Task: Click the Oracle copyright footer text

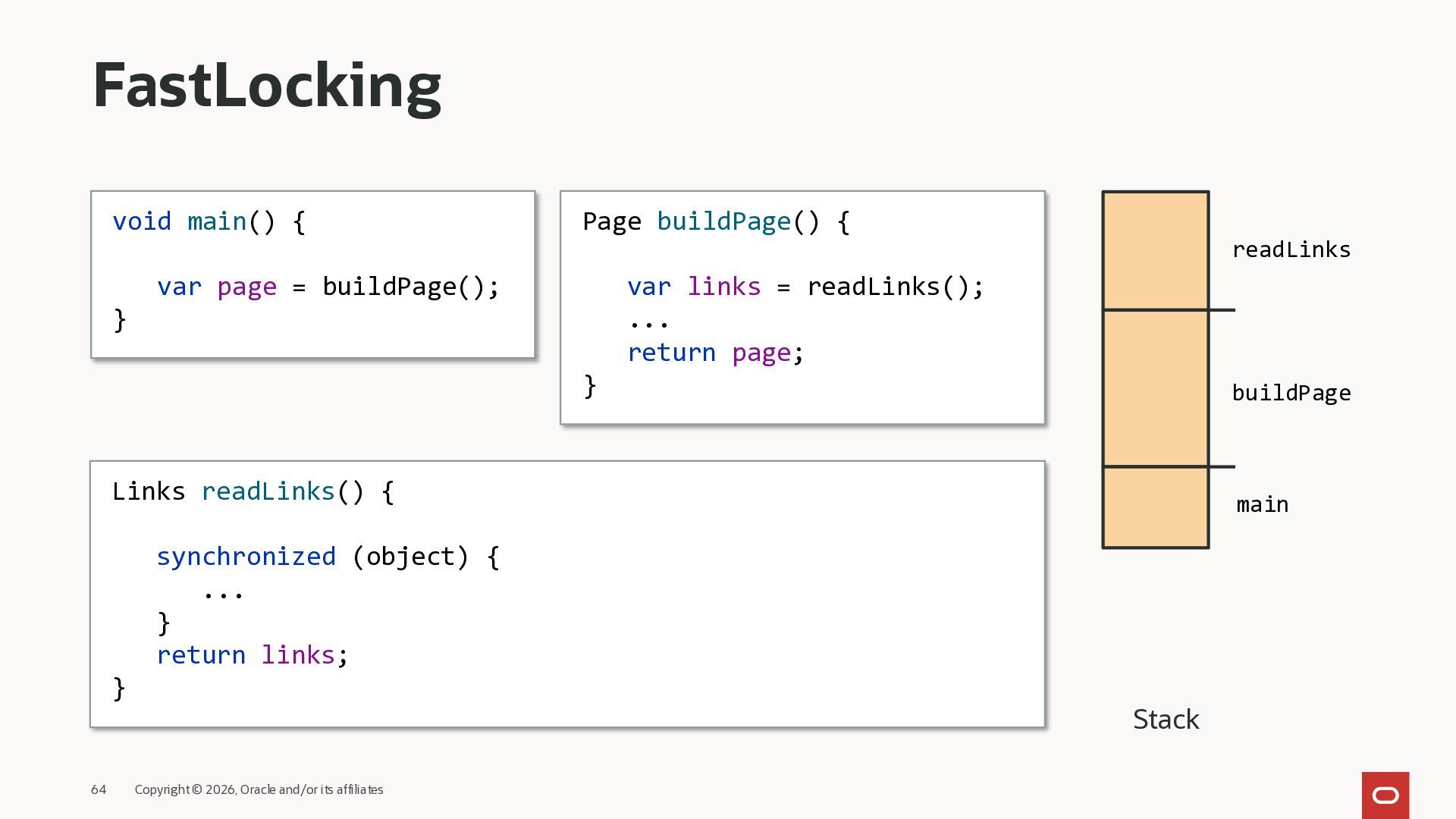Action: [x=259, y=789]
